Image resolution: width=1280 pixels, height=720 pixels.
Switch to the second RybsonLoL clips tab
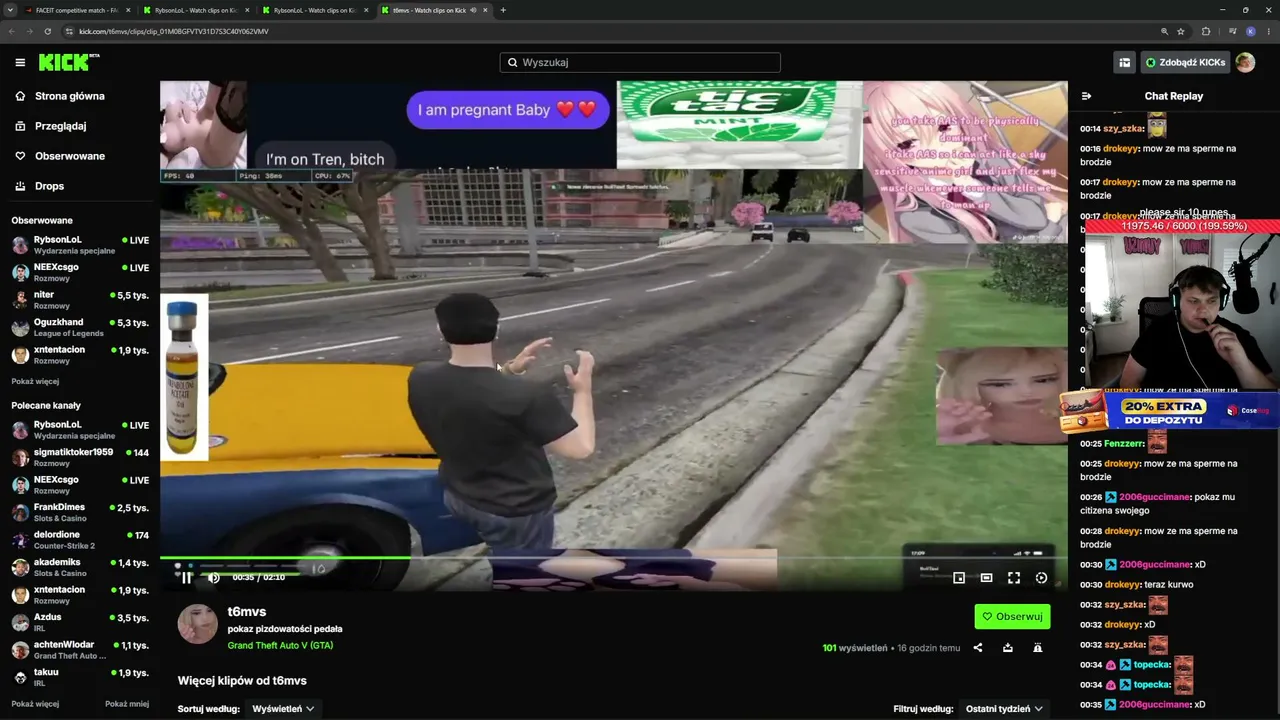click(x=315, y=10)
